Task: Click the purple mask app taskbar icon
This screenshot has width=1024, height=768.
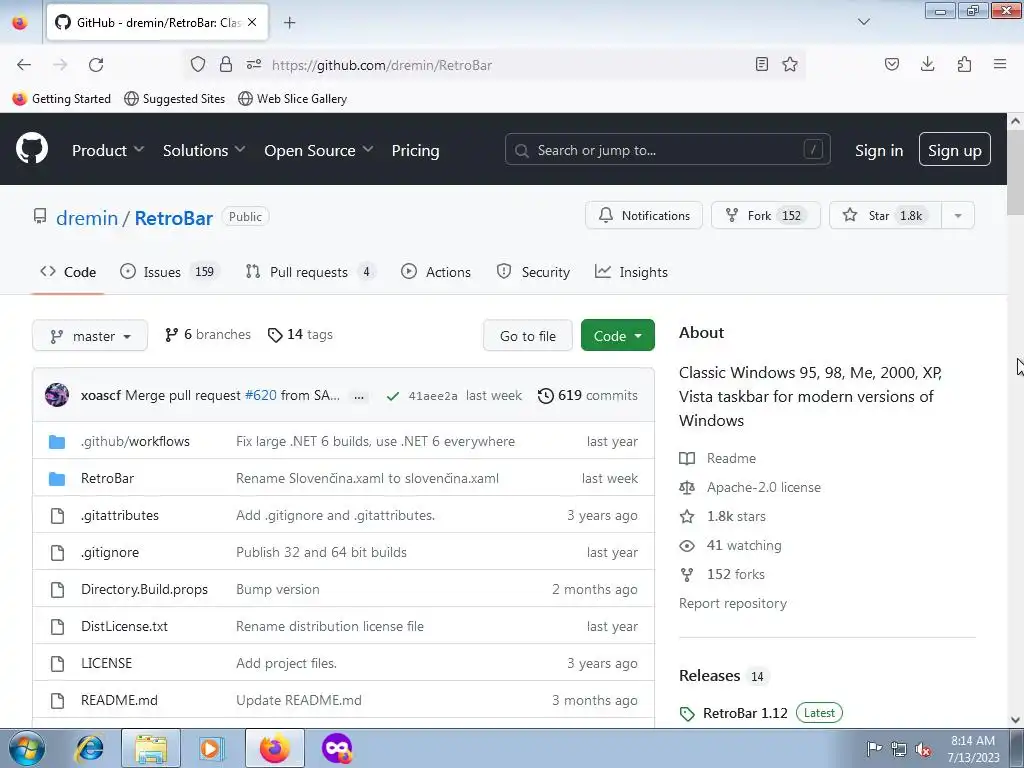Action: (337, 748)
